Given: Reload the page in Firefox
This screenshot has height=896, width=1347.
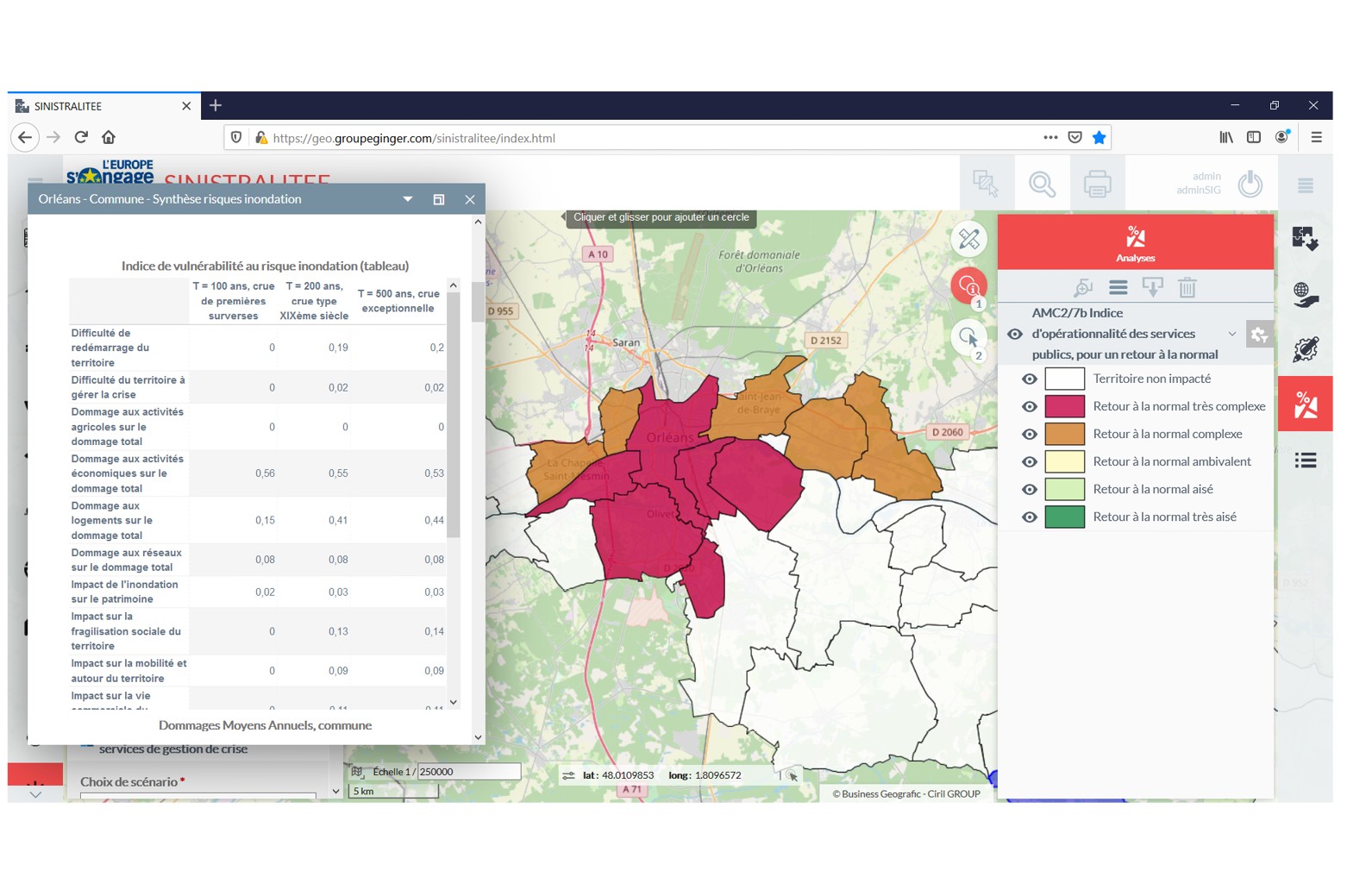Looking at the screenshot, I should (x=81, y=137).
